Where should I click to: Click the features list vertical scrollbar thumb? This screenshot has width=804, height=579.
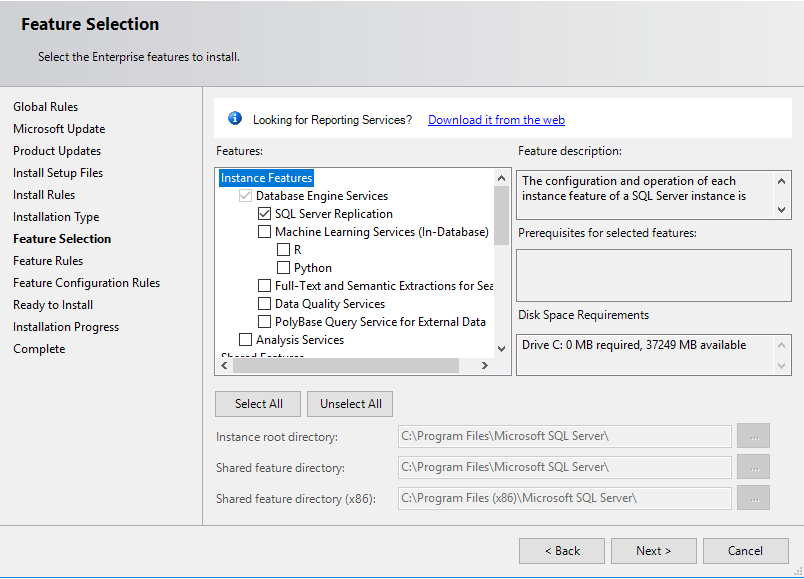[x=501, y=215]
